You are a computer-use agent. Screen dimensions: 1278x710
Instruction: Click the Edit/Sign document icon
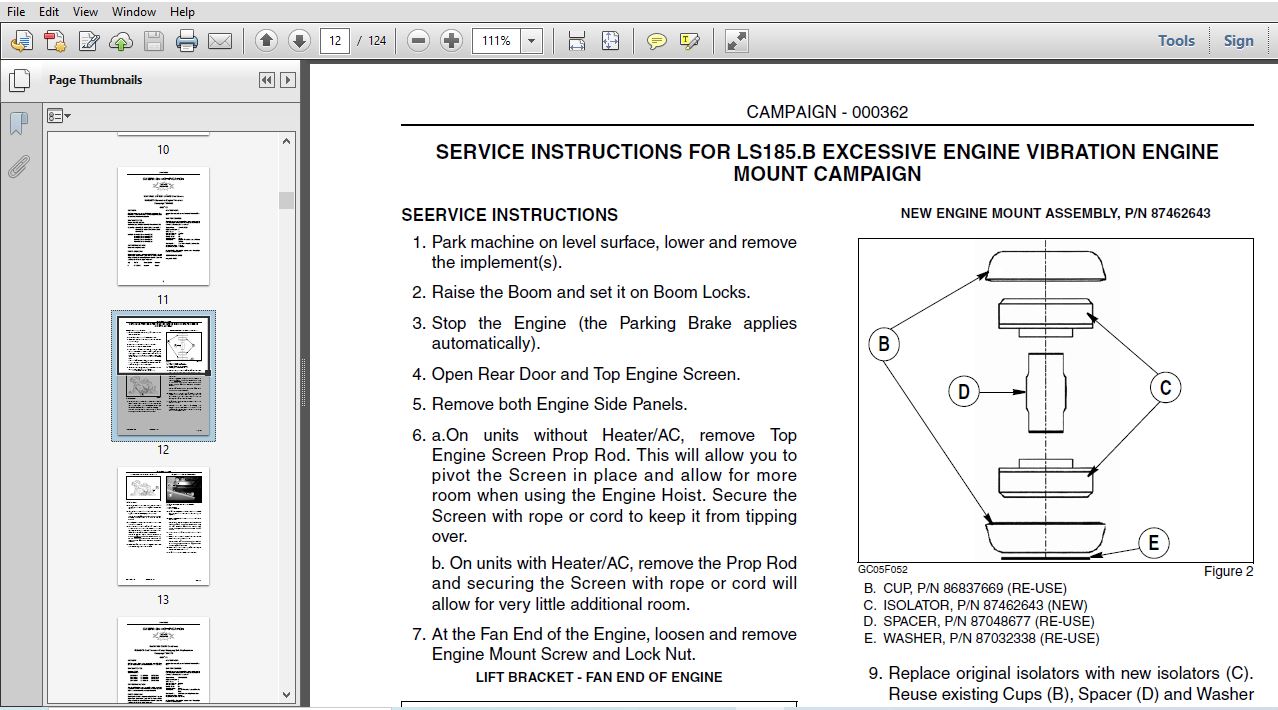click(x=88, y=41)
